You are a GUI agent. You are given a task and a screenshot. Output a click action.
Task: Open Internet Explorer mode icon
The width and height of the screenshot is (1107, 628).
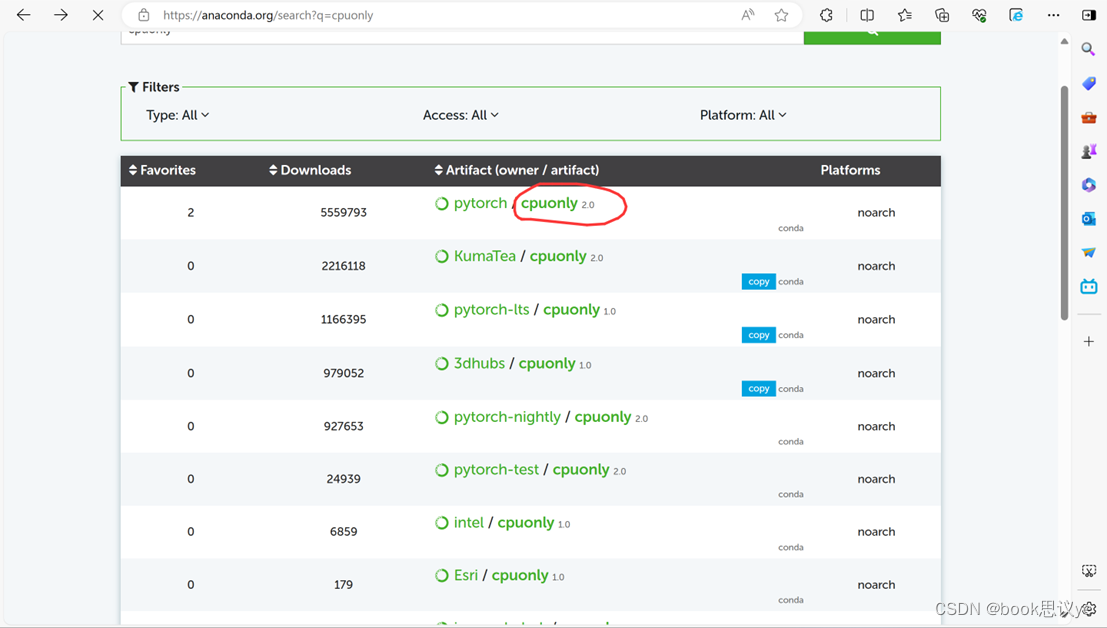(x=1016, y=15)
